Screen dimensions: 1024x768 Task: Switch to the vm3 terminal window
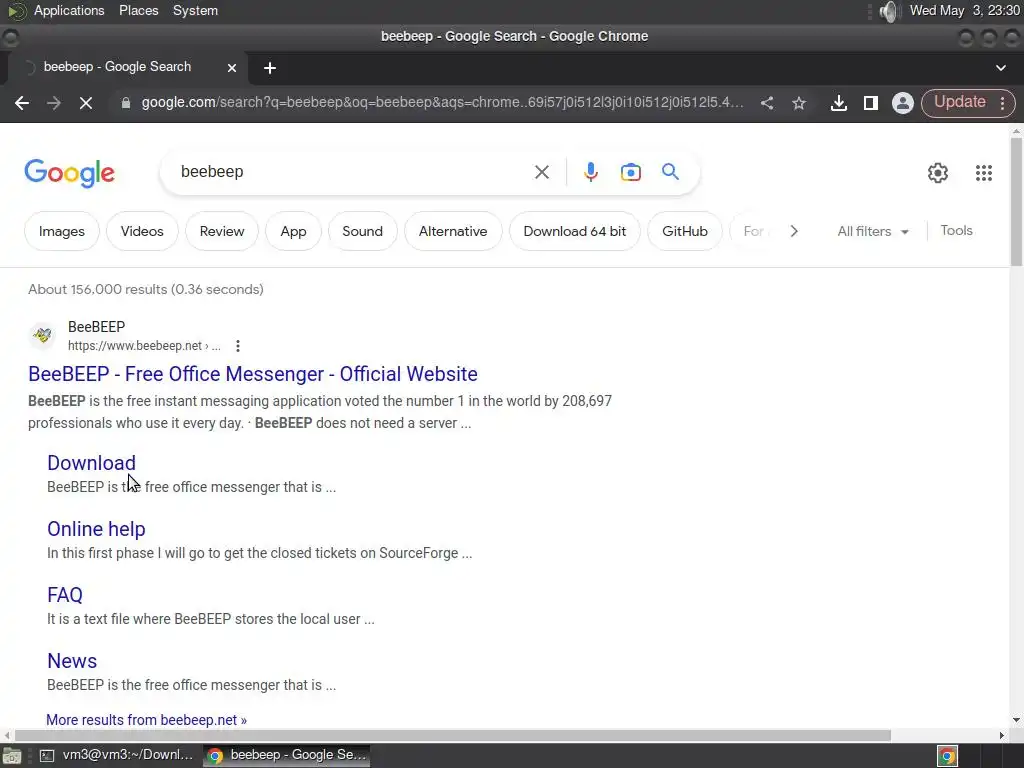(x=118, y=756)
